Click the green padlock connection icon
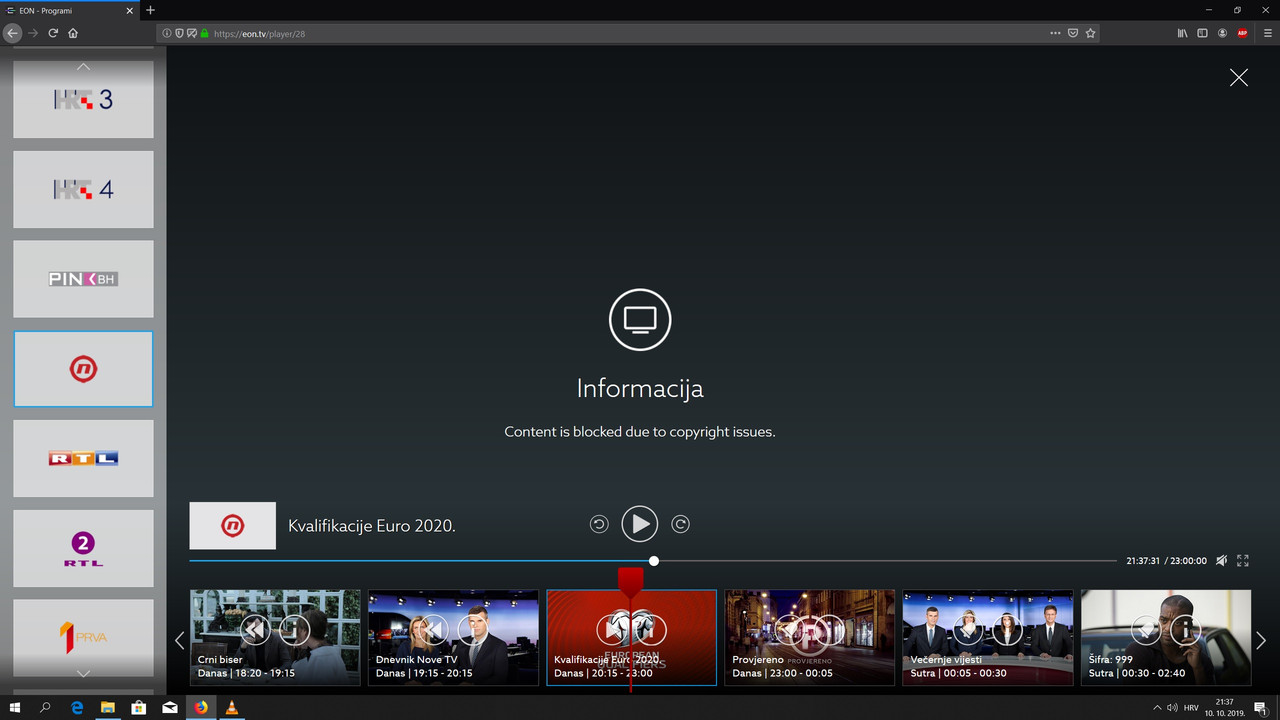Image resolution: width=1280 pixels, height=720 pixels. click(x=204, y=33)
